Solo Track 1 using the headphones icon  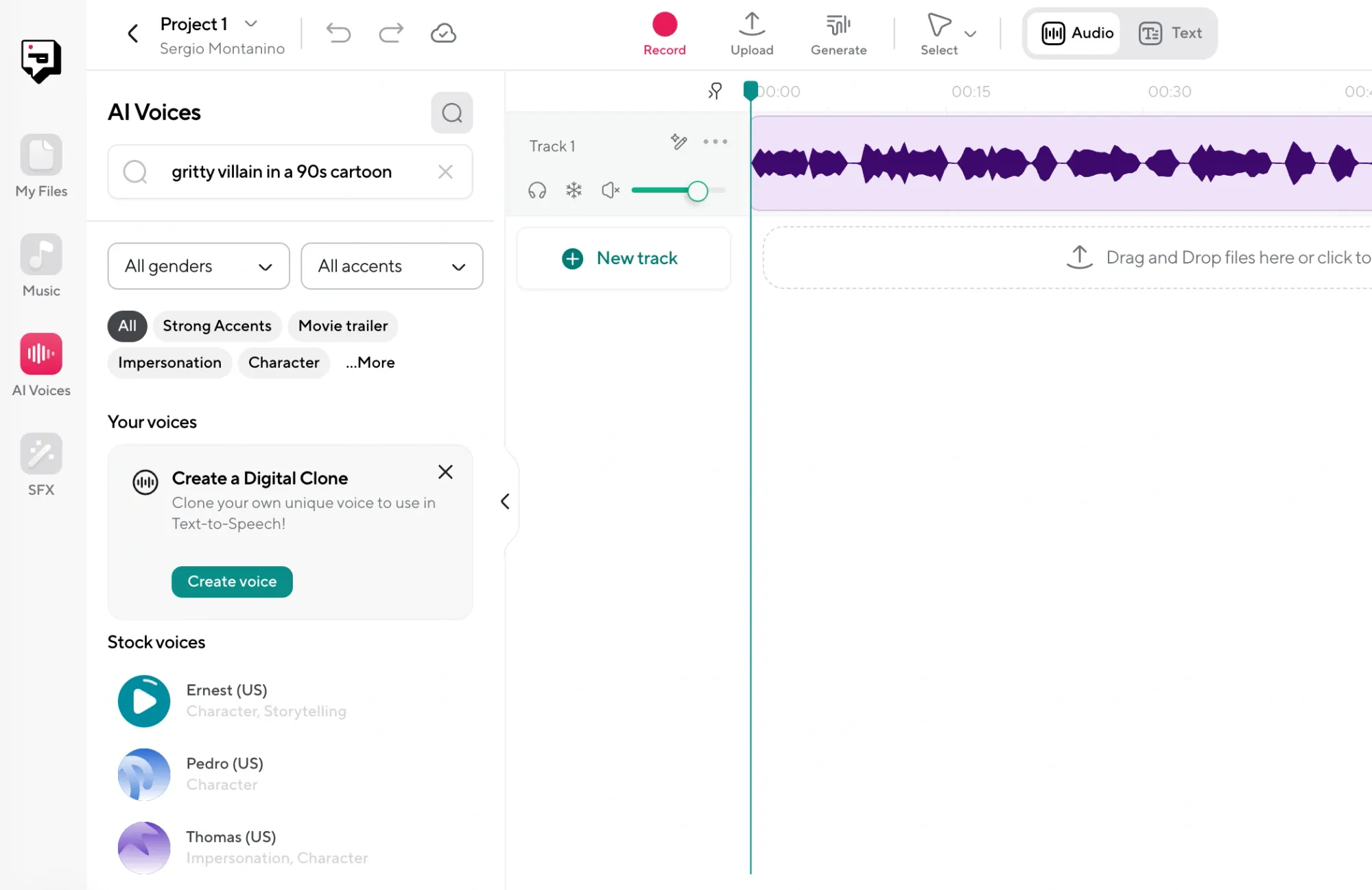pyautogui.click(x=537, y=191)
